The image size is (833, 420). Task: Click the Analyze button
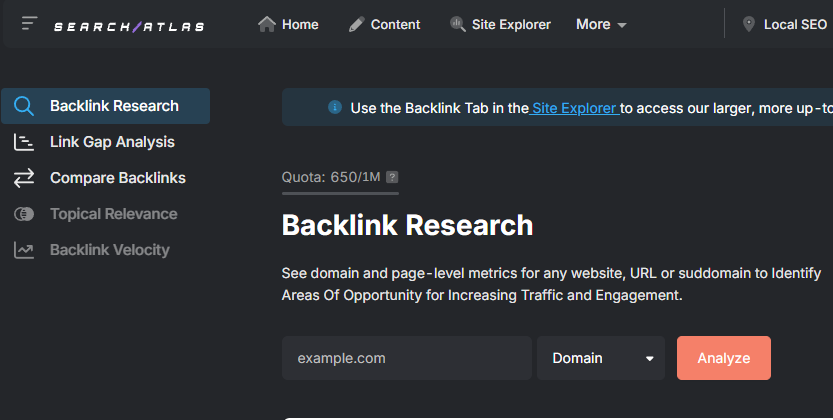tap(724, 358)
